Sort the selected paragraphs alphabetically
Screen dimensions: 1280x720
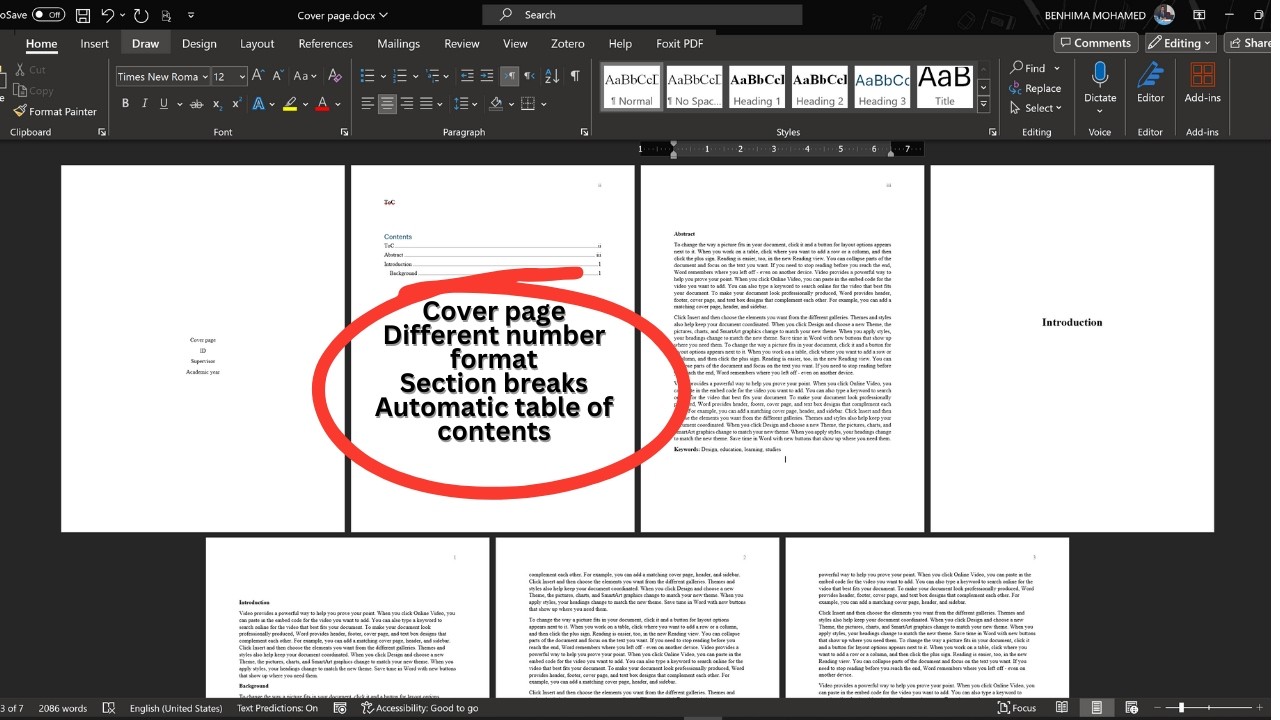coord(550,76)
